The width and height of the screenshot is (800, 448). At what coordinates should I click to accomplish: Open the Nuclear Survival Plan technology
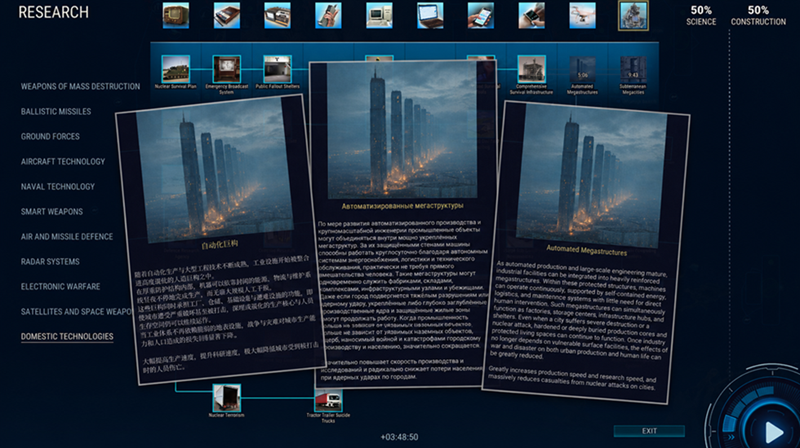click(176, 69)
